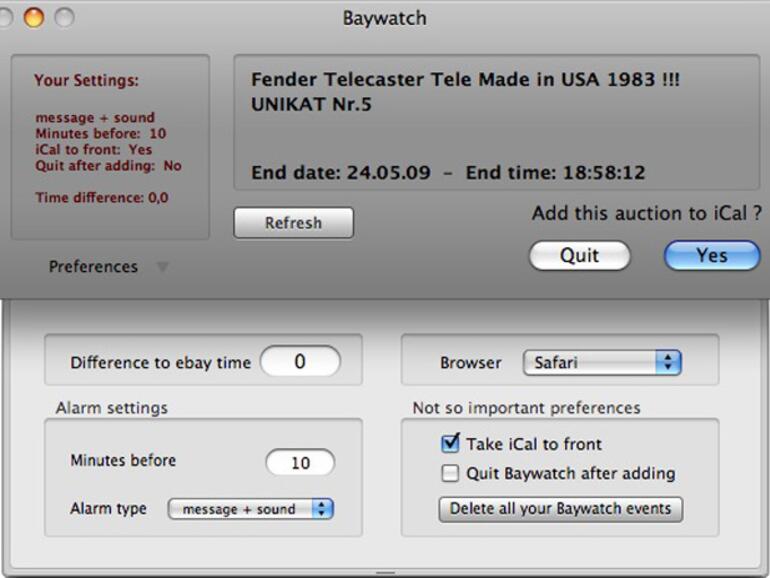Enable Quit Baywatch after adding checkbox
770x578 pixels.
451,473
